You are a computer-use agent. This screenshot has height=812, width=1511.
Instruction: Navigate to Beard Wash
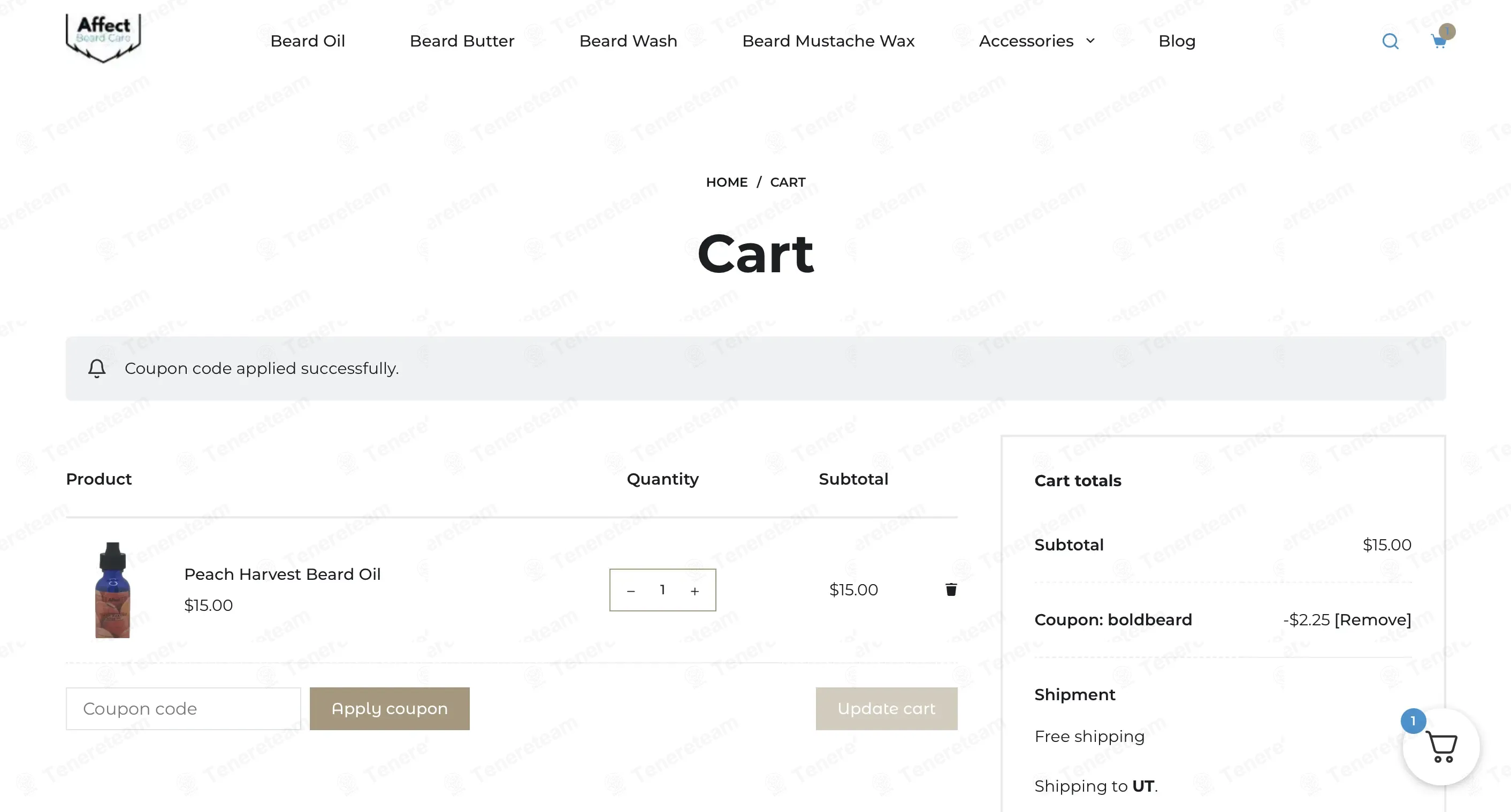[x=628, y=41]
